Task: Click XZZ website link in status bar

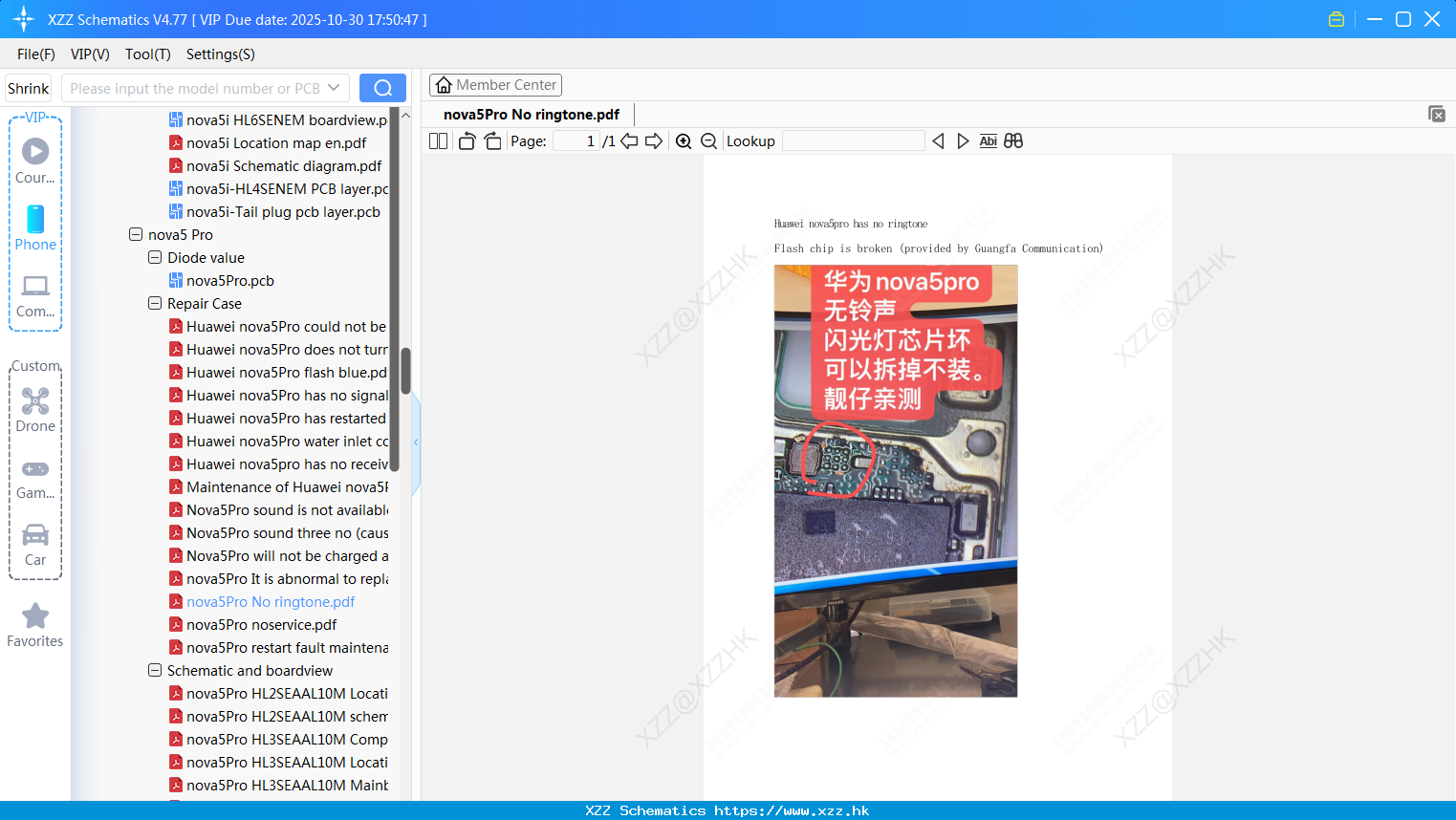Action: 792,810
